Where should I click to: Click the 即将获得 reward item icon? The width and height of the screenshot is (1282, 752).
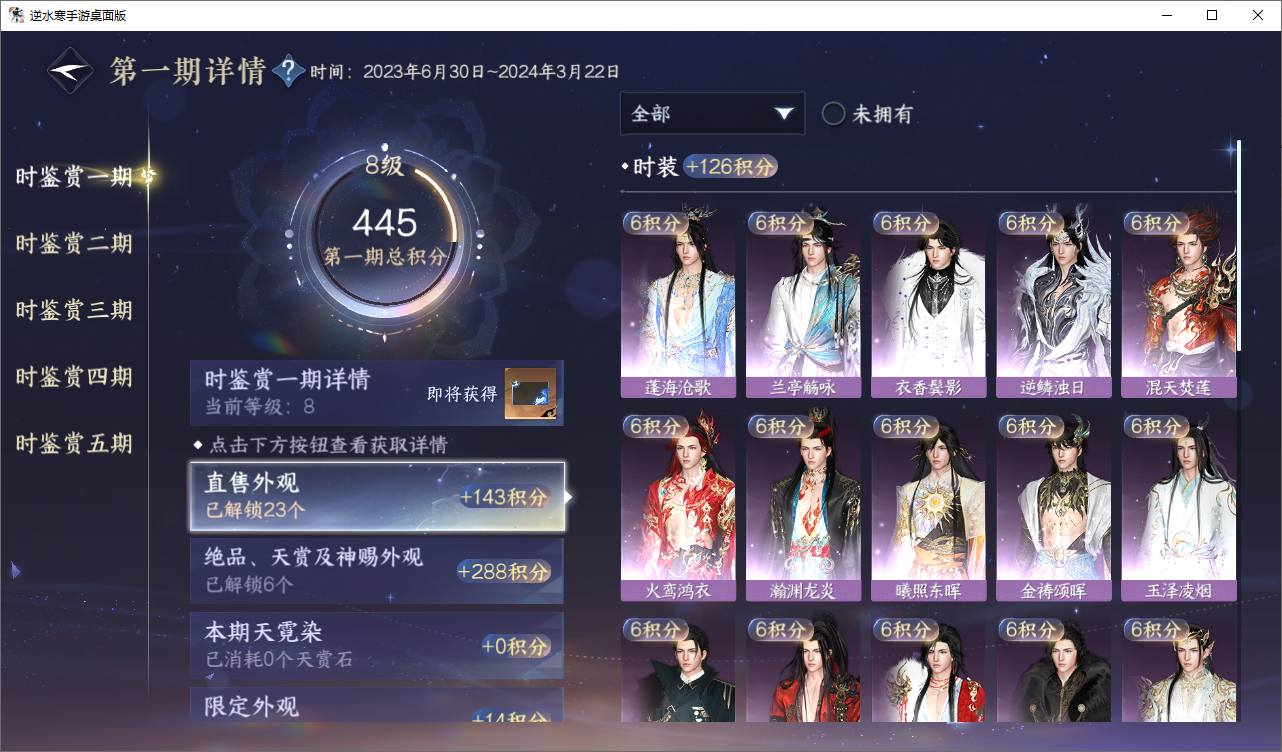point(530,394)
